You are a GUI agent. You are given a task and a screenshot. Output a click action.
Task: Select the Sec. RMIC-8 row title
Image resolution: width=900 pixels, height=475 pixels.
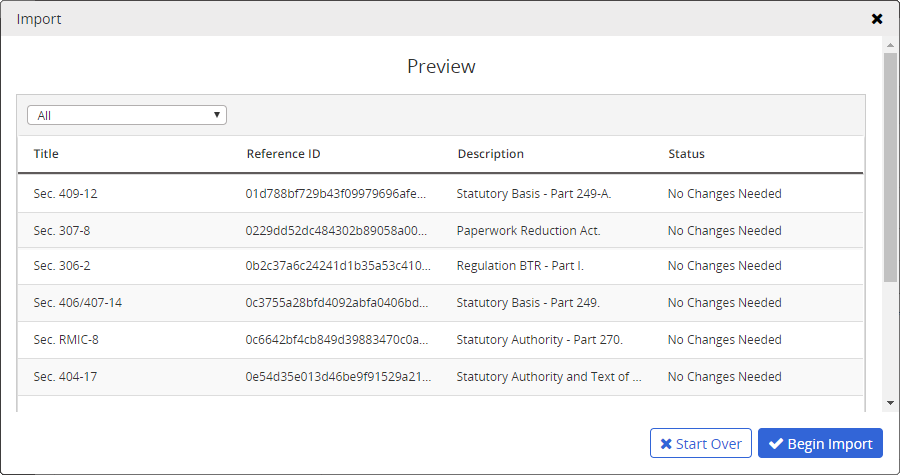tap(66, 340)
